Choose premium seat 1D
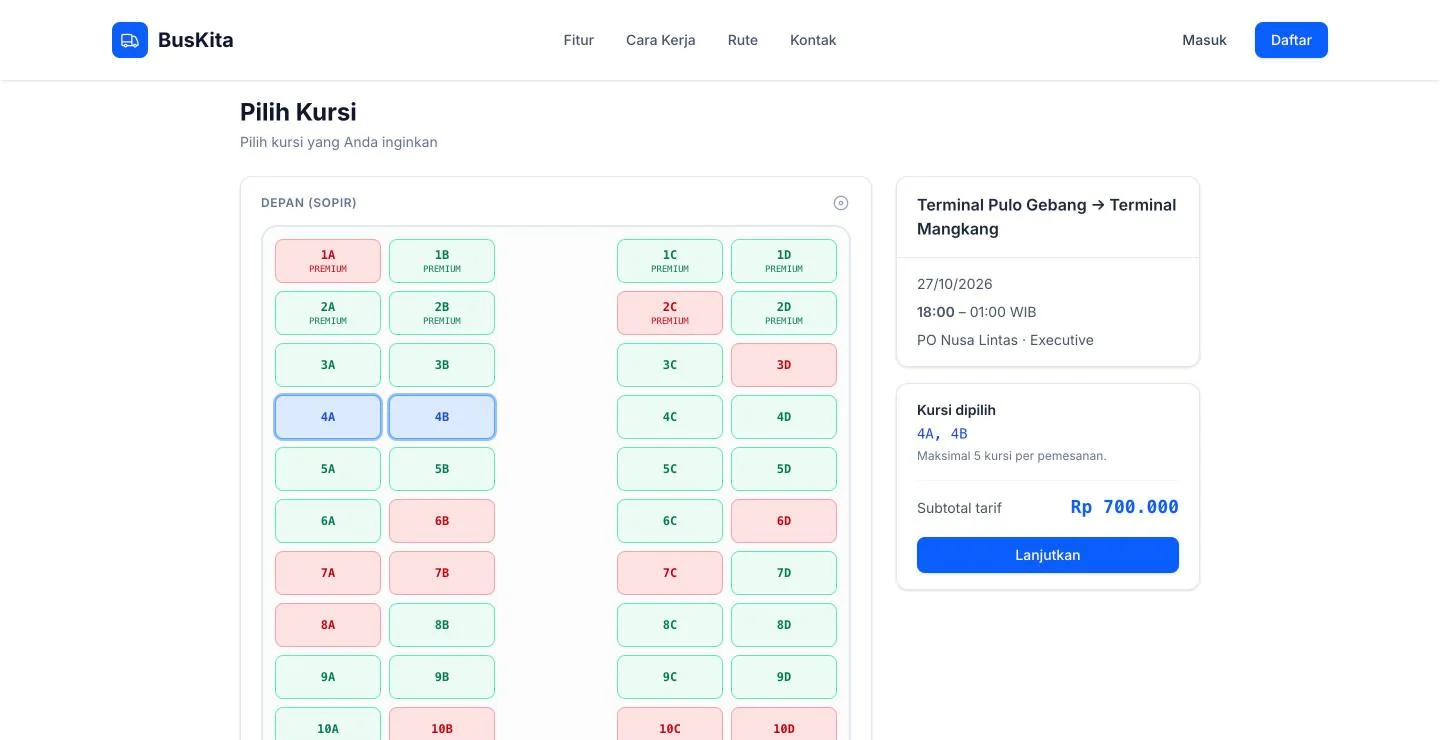The height and width of the screenshot is (740, 1440). (784, 261)
